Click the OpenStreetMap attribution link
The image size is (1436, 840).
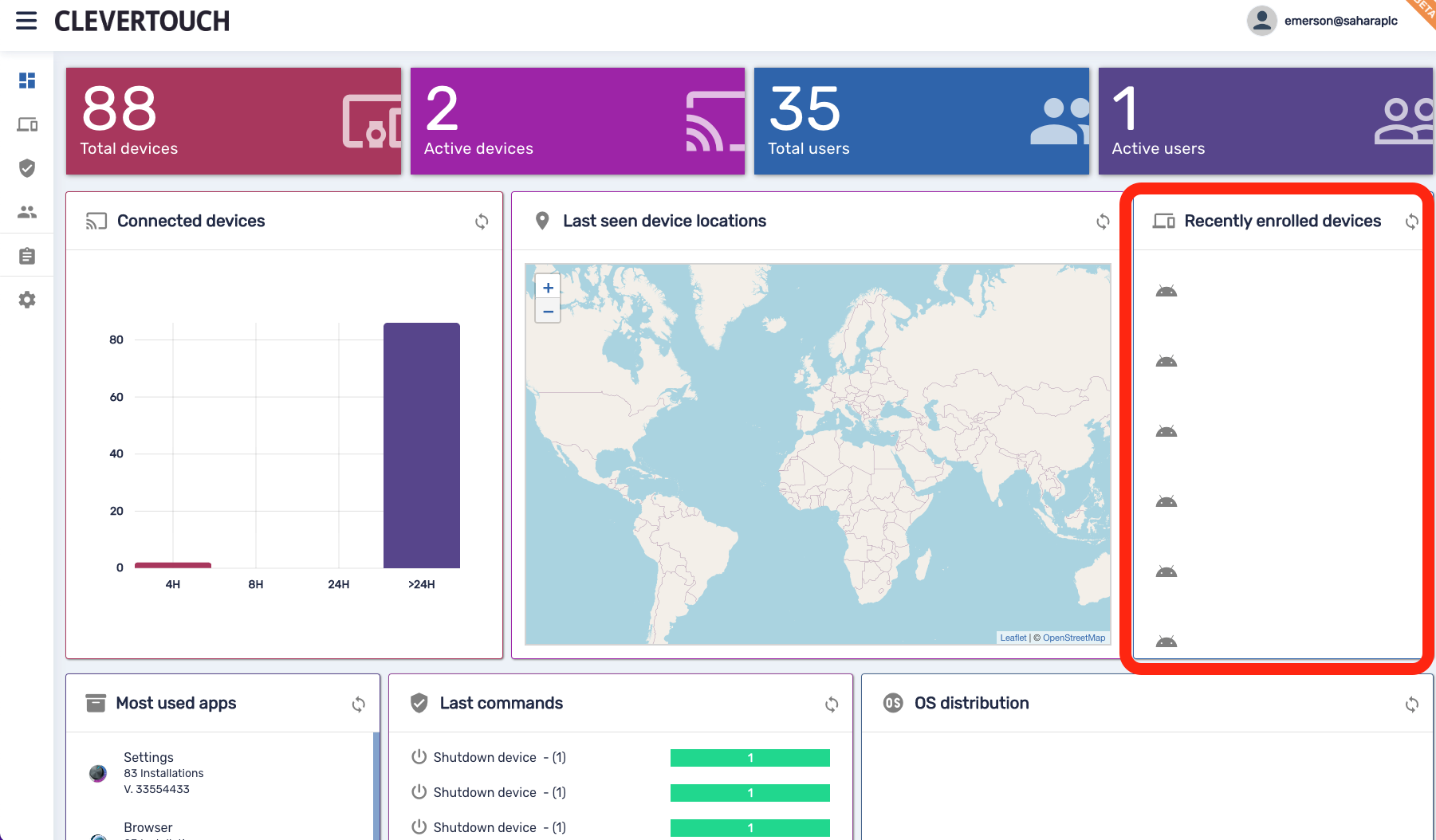[x=1074, y=638]
